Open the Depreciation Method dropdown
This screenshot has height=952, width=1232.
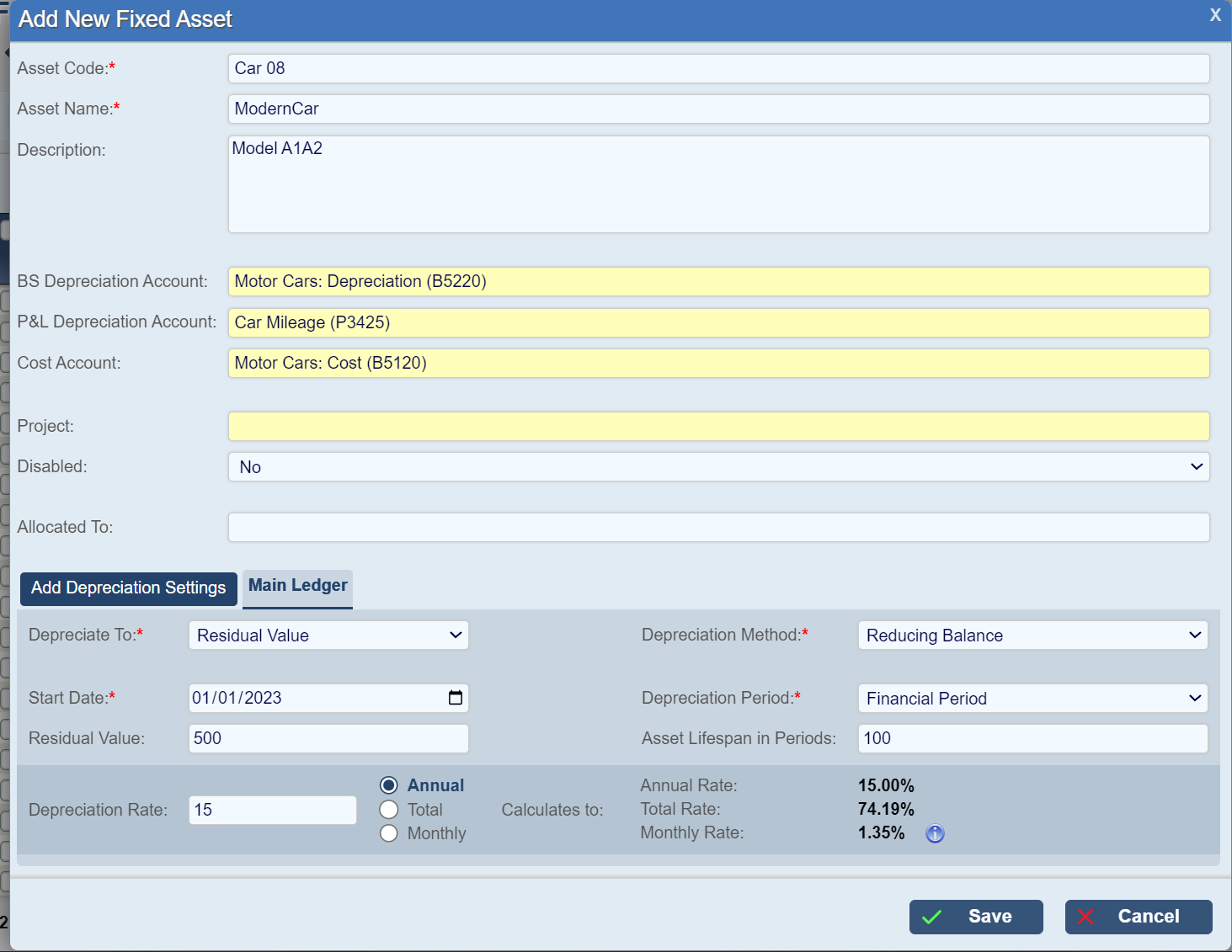1032,636
